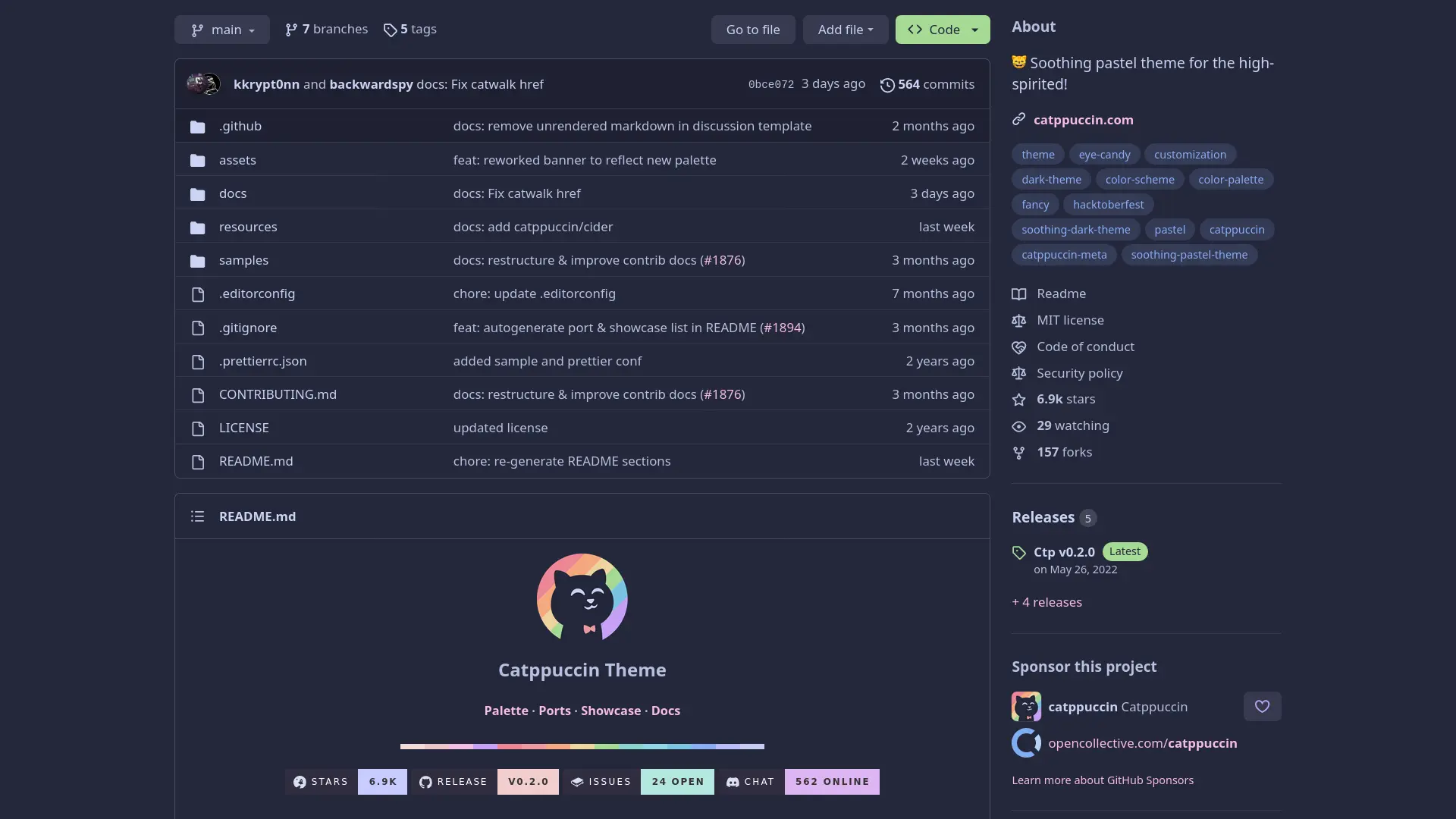The width and height of the screenshot is (1456, 819).
Task: Open the Ports link in README
Action: tap(554, 711)
